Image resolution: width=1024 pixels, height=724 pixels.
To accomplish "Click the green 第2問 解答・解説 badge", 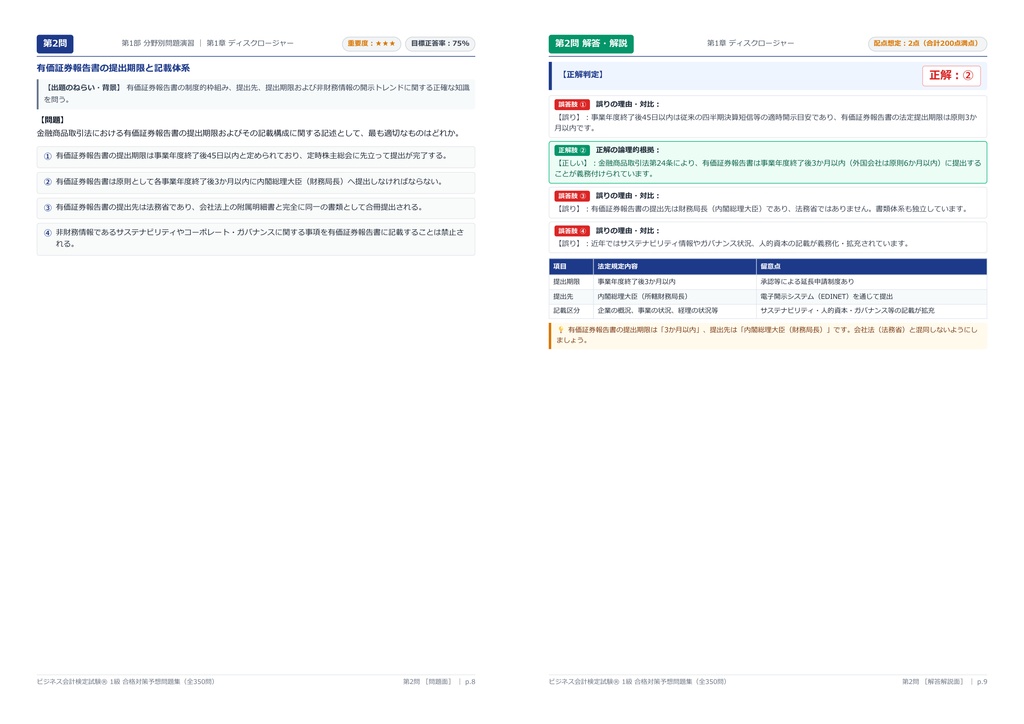I will coord(591,44).
